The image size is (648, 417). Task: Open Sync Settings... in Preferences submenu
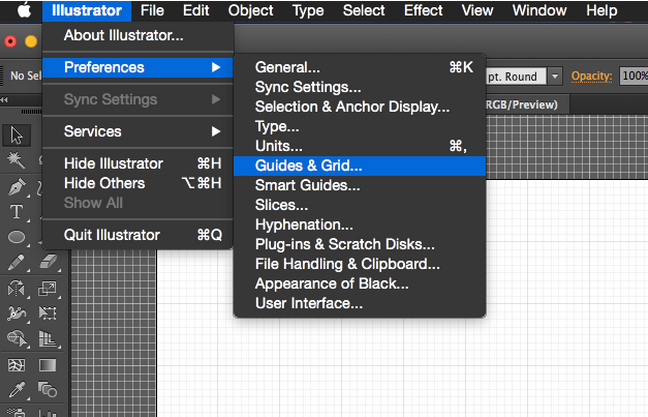click(360, 87)
